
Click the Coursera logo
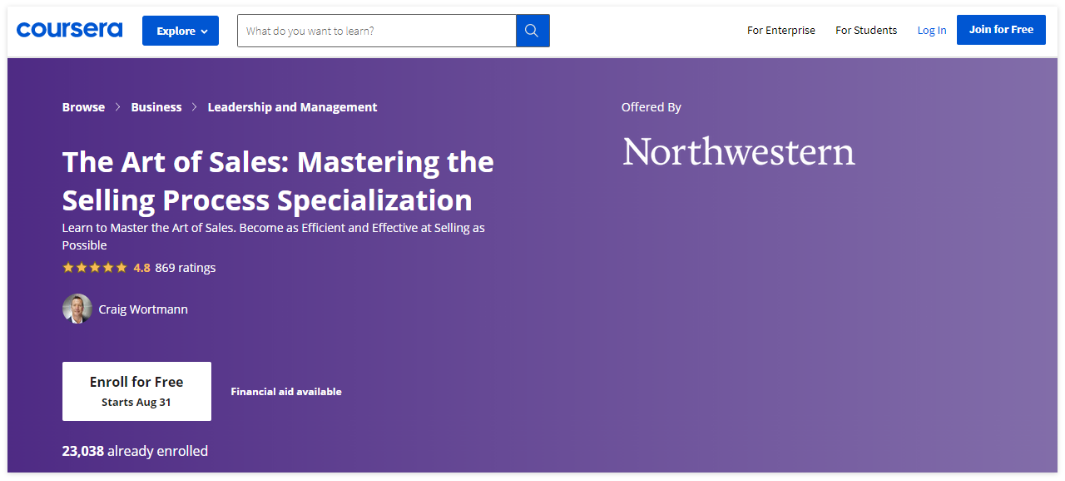[69, 30]
